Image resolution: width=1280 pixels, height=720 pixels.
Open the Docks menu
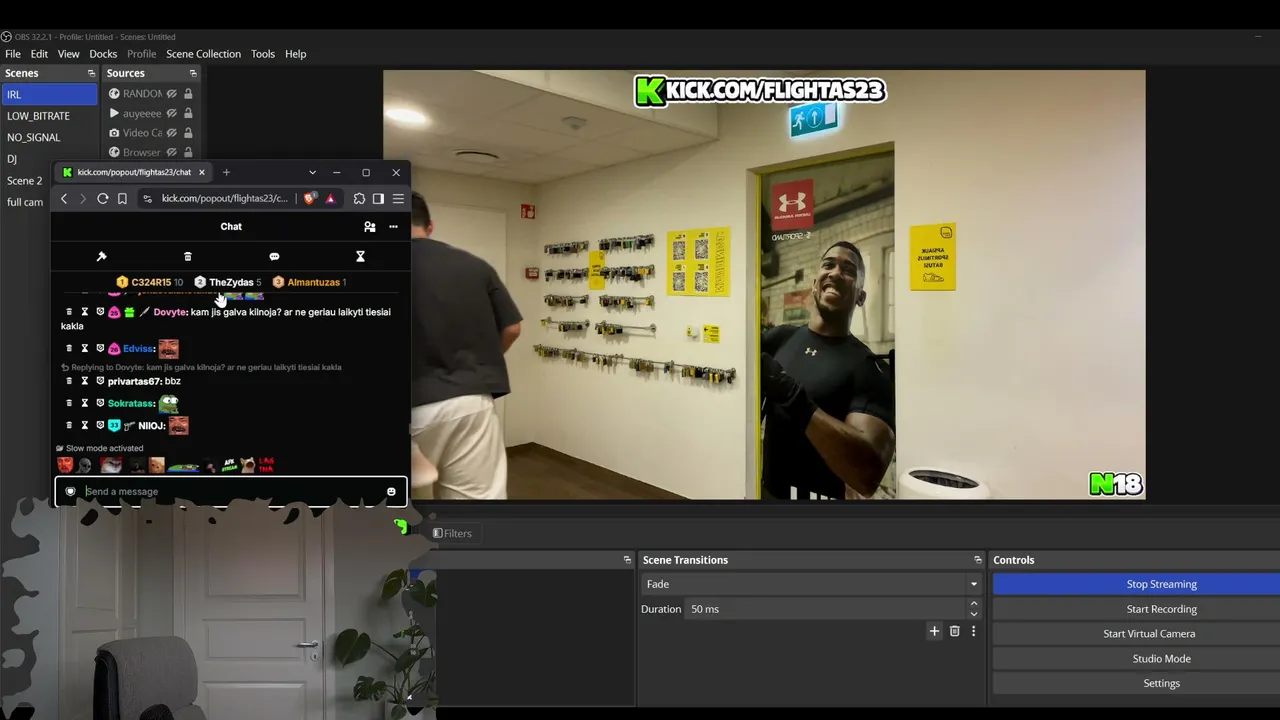coord(103,54)
